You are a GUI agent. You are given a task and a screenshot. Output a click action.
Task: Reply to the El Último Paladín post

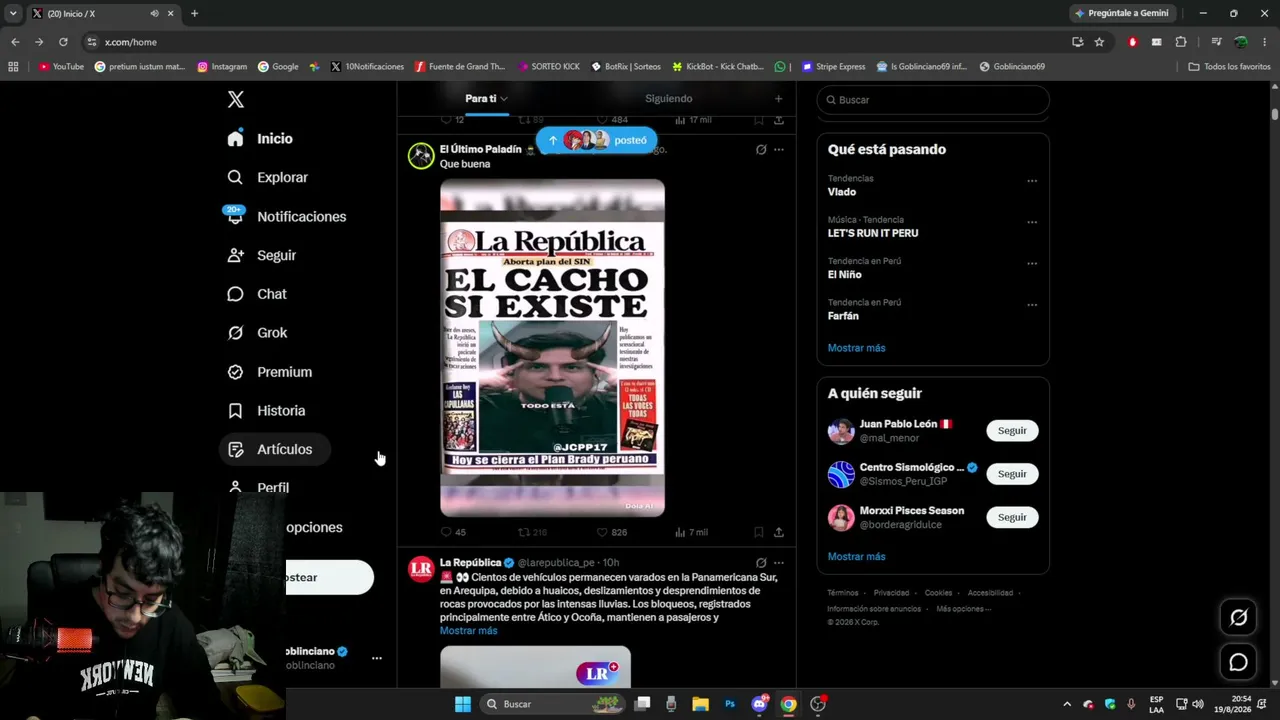[453, 532]
